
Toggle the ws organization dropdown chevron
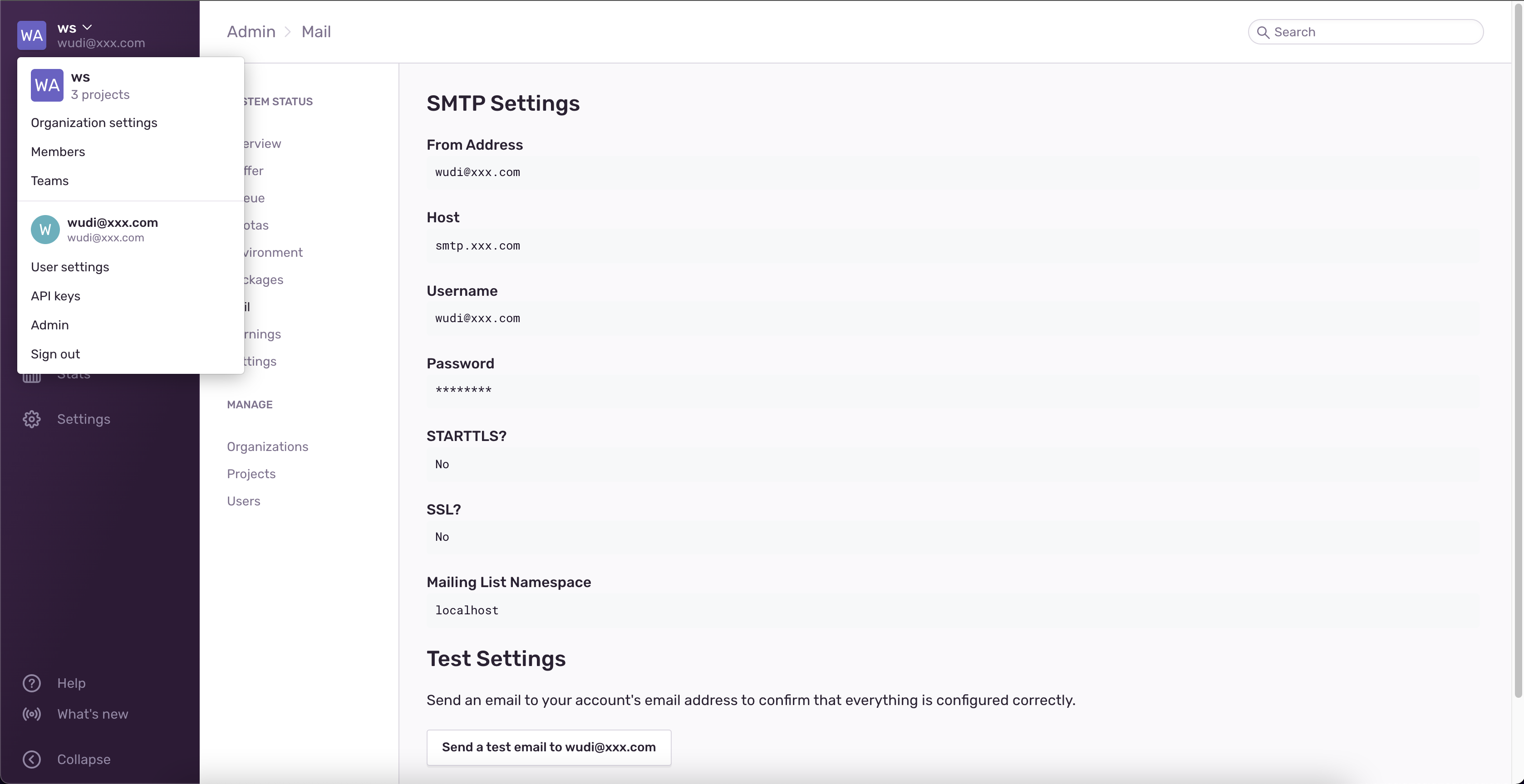[87, 28]
